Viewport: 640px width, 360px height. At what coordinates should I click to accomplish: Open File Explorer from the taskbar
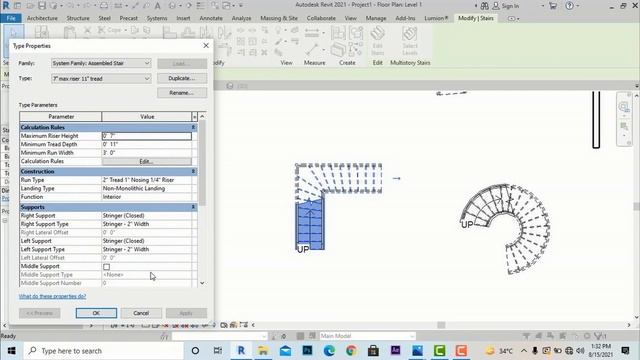coord(263,351)
